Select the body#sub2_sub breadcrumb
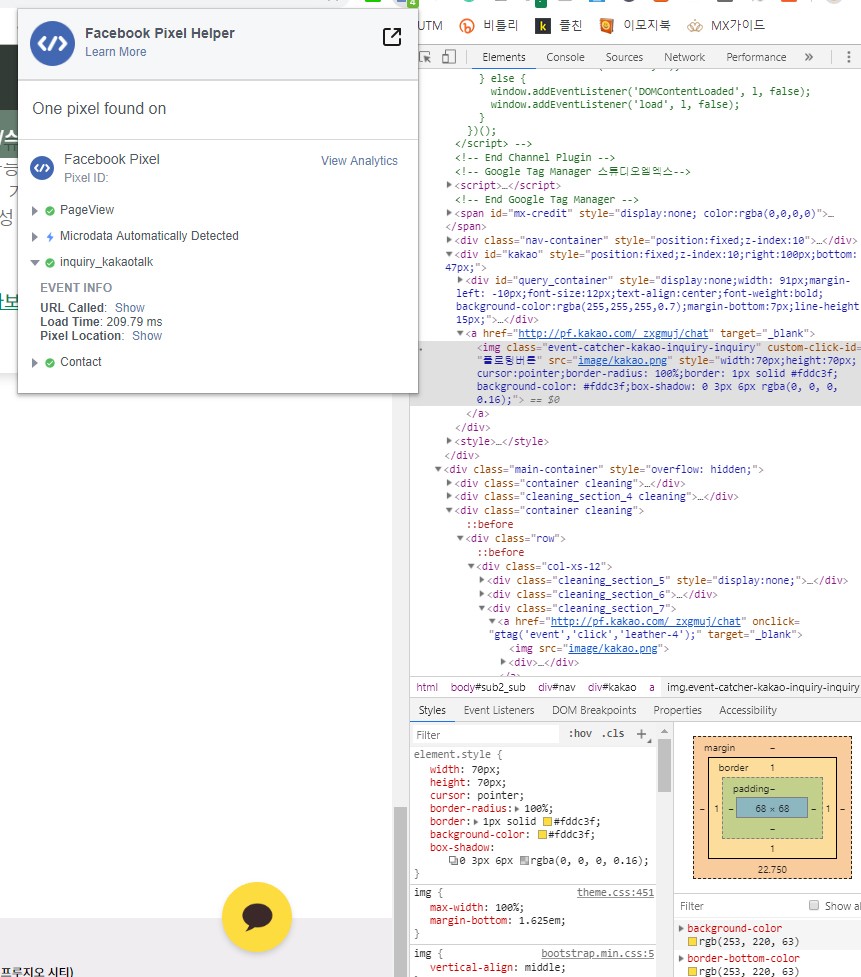This screenshot has width=861, height=977. coord(488,687)
